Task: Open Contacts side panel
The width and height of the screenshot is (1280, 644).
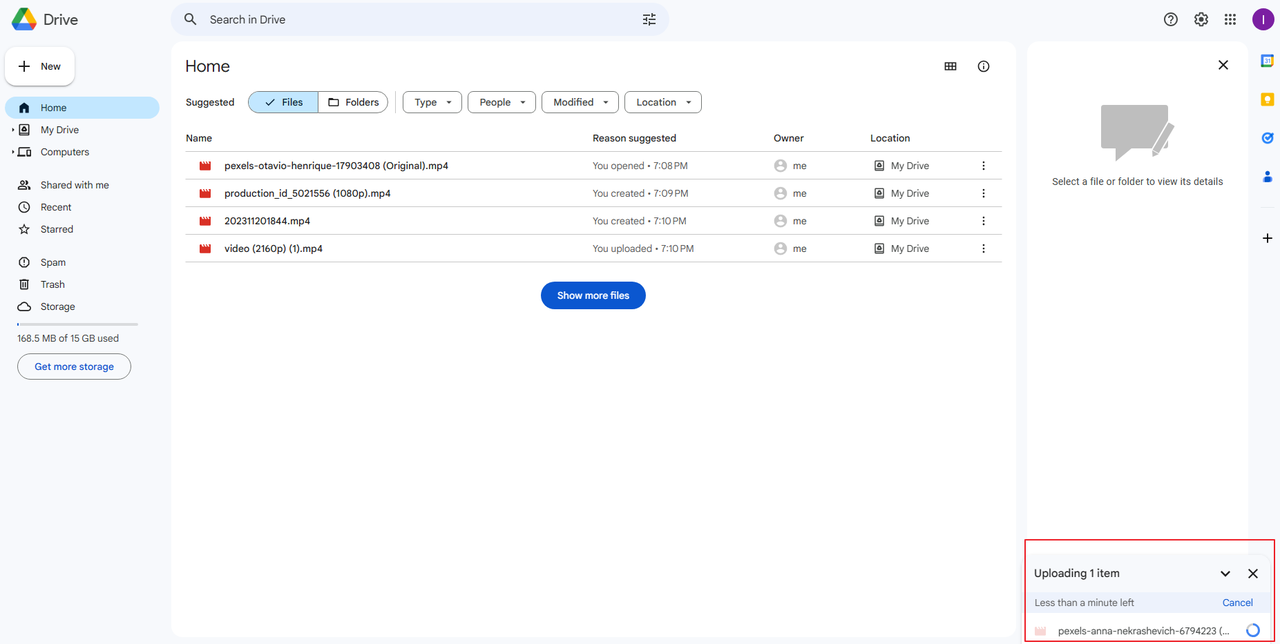Action: click(1267, 177)
